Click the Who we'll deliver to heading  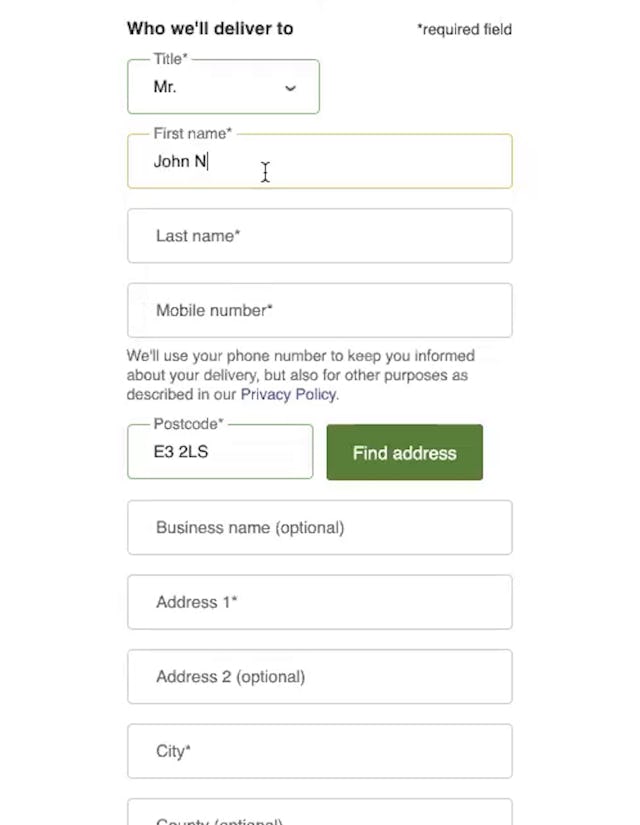(210, 28)
